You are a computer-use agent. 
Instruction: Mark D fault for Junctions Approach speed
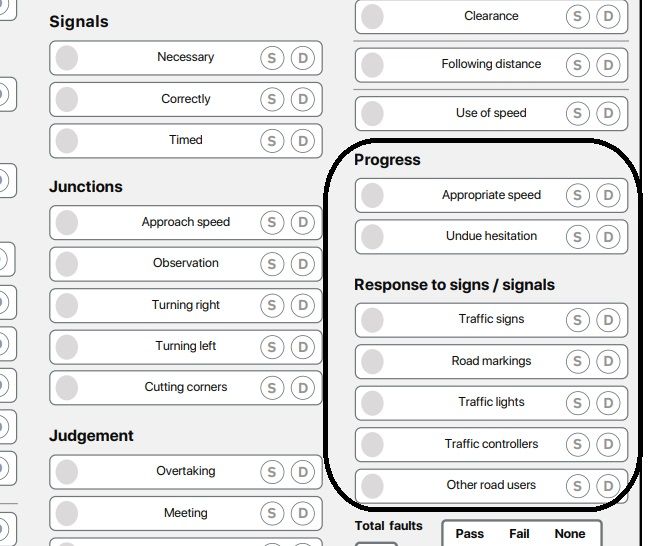click(303, 223)
